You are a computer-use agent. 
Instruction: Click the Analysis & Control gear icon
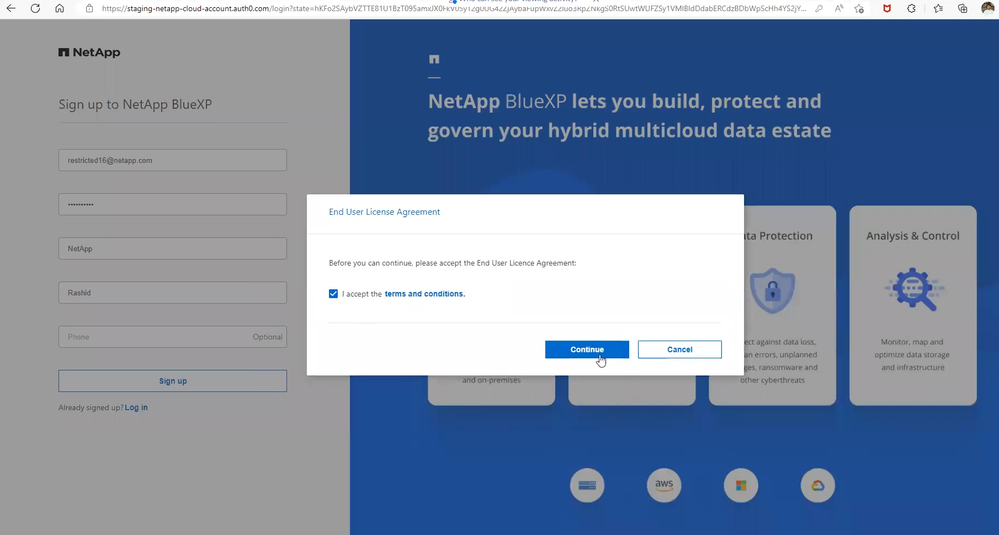(912, 290)
